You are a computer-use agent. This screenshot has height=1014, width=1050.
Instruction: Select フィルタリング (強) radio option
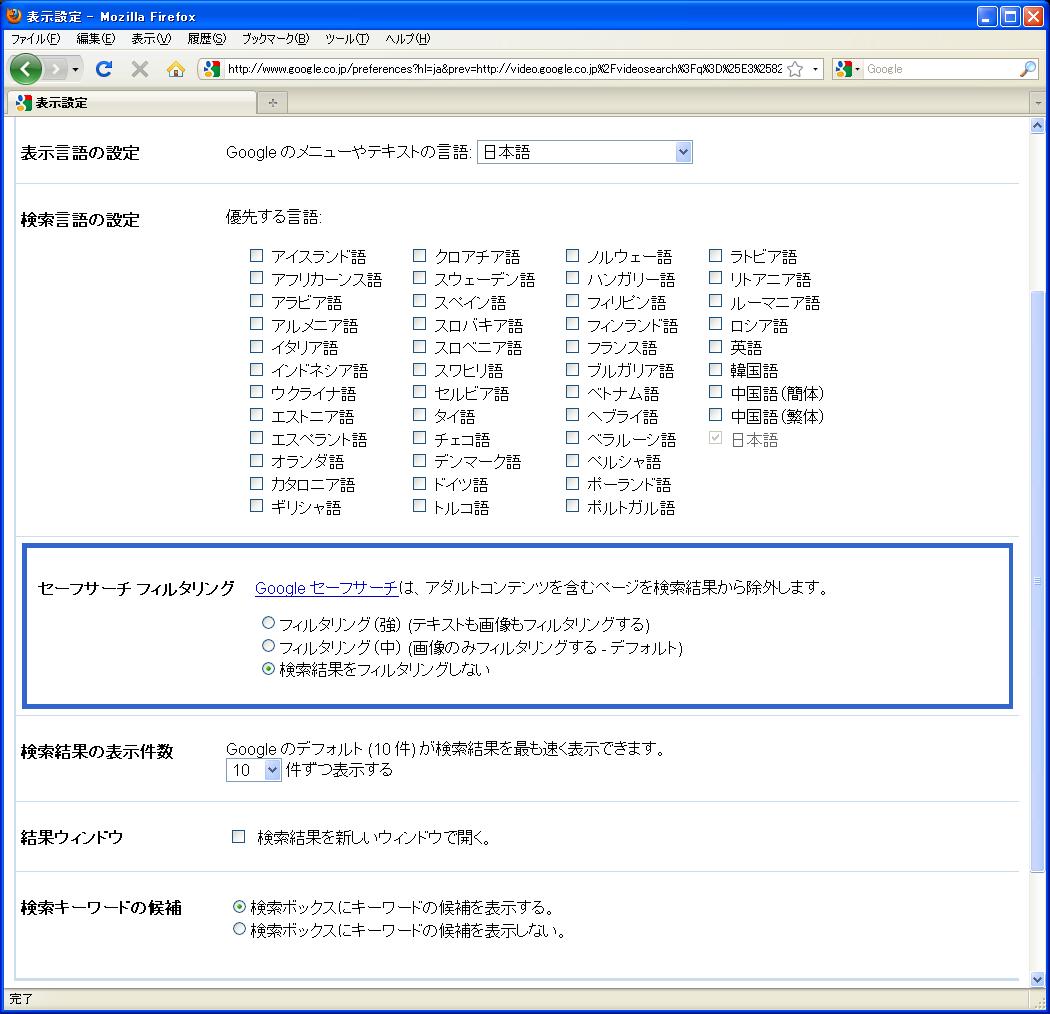coord(269,623)
